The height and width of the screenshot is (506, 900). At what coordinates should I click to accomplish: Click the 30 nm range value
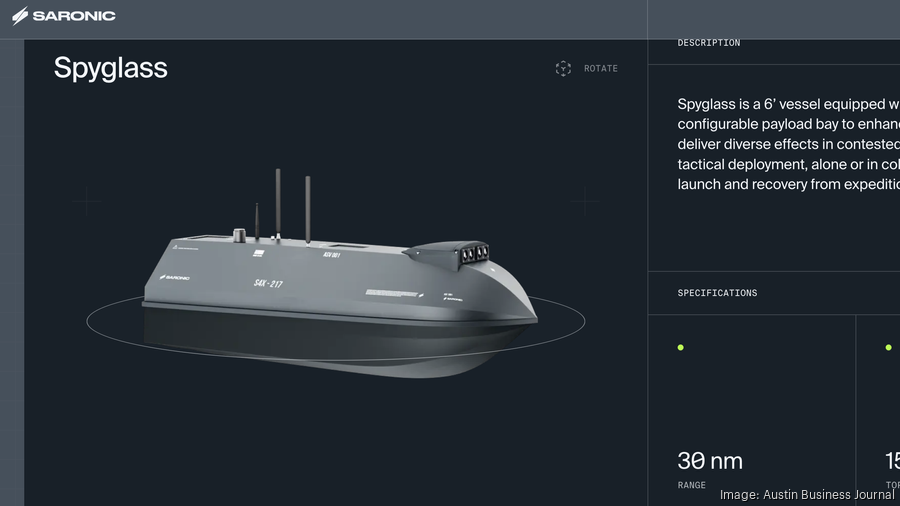710,461
